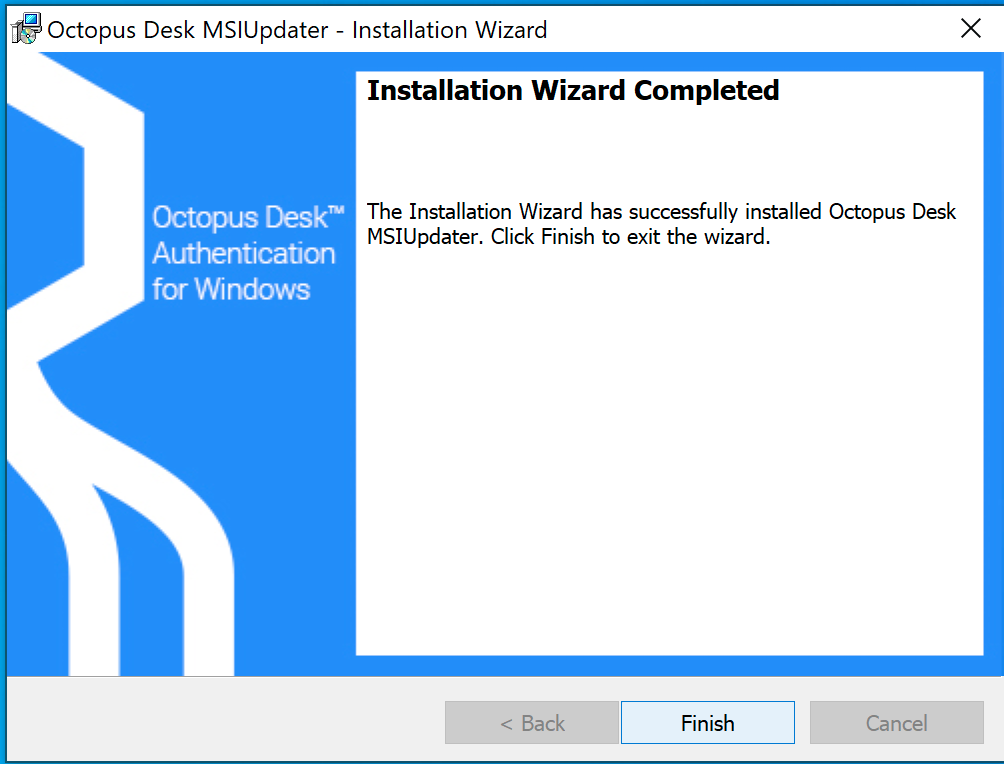Click the word MSIUpdater in message body
The image size is (1004, 764).
[423, 237]
